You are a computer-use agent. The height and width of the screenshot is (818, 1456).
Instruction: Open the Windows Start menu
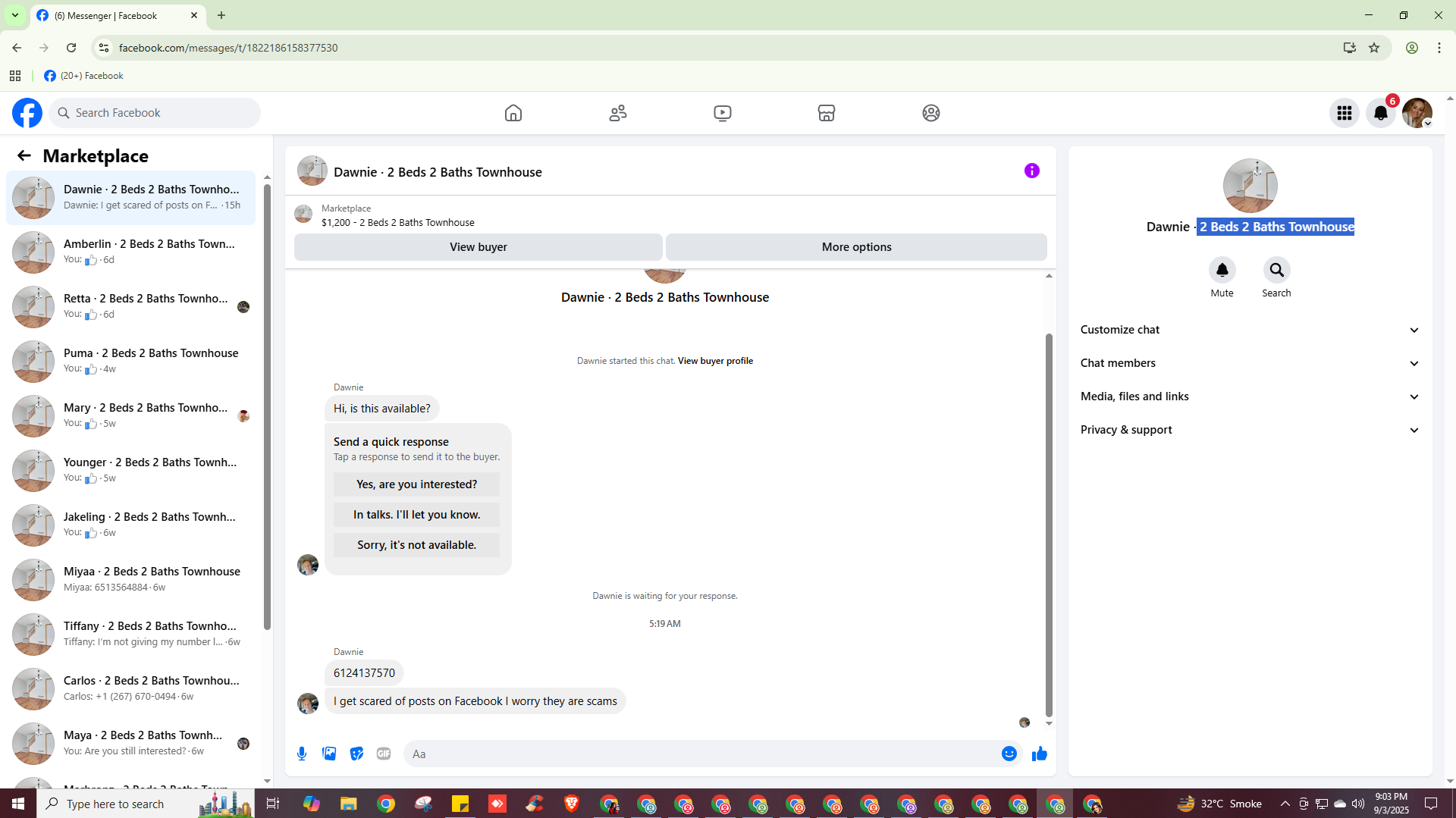[x=18, y=804]
